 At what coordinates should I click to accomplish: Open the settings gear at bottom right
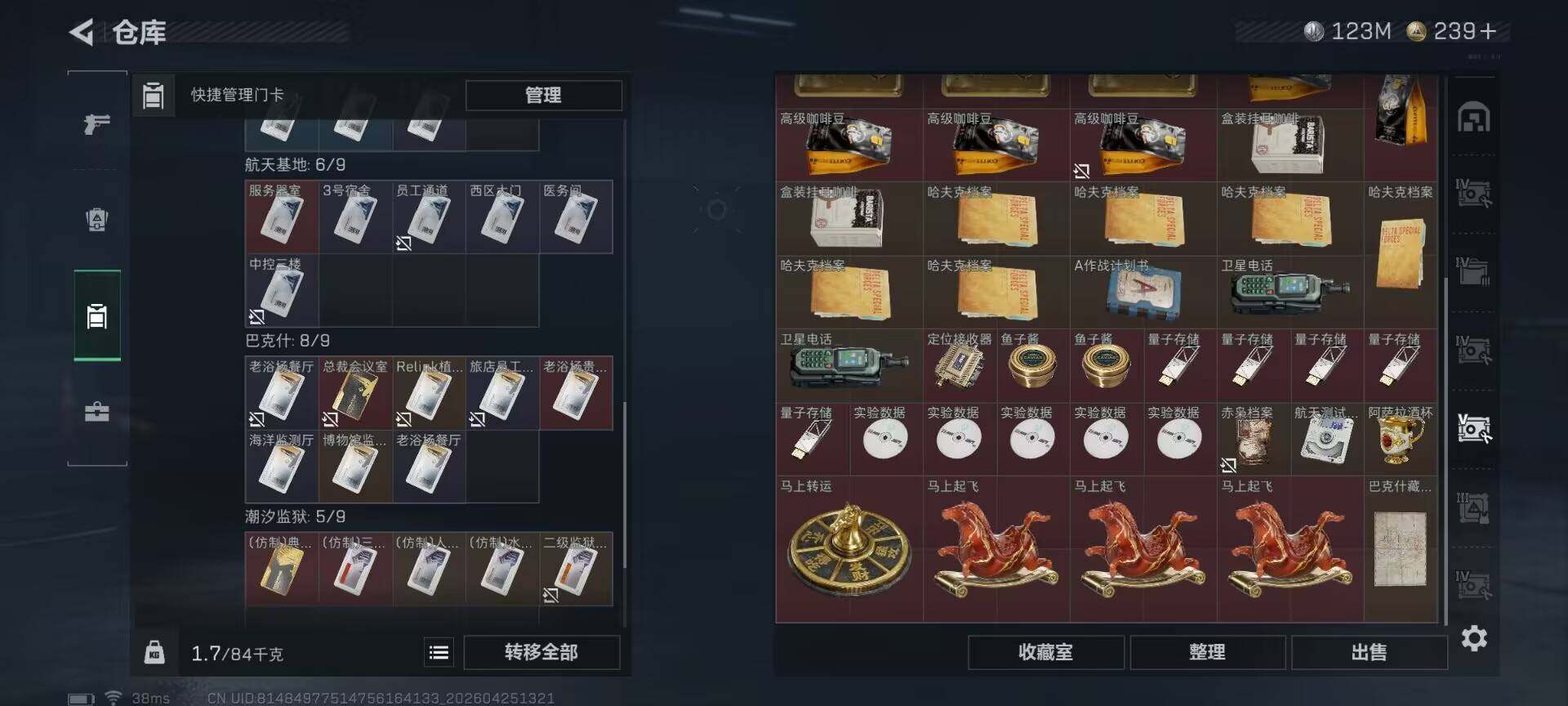pos(1474,637)
